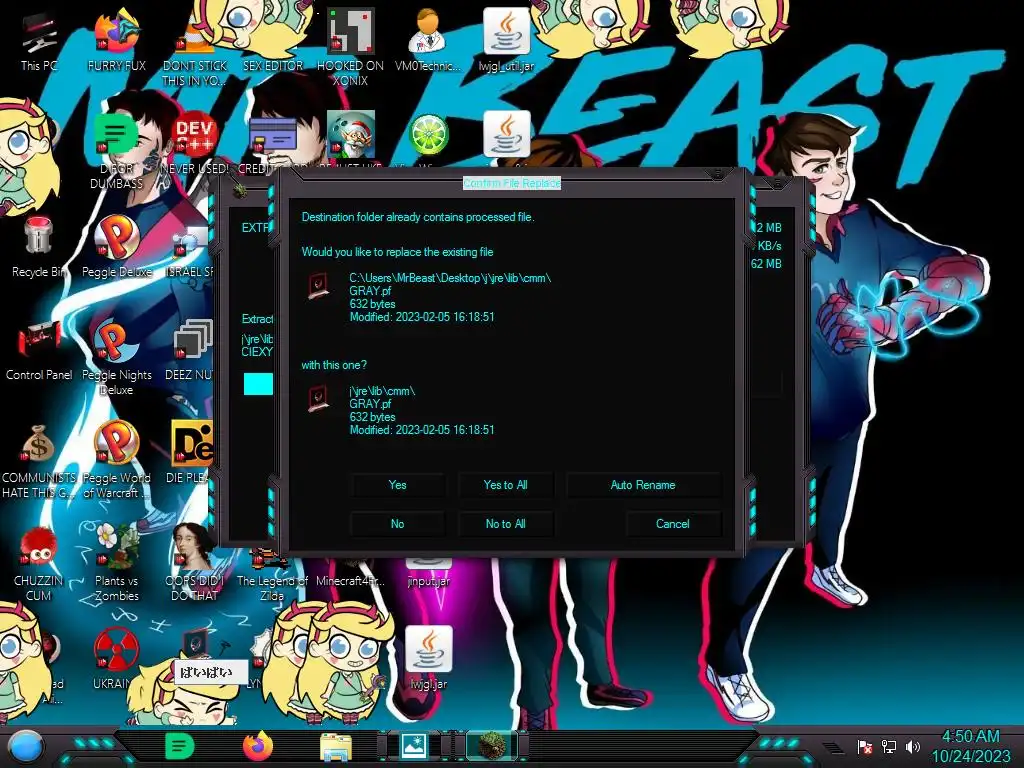Open OOPS DID I DO THAT portrait icon
1024x768 pixels.
[x=195, y=564]
